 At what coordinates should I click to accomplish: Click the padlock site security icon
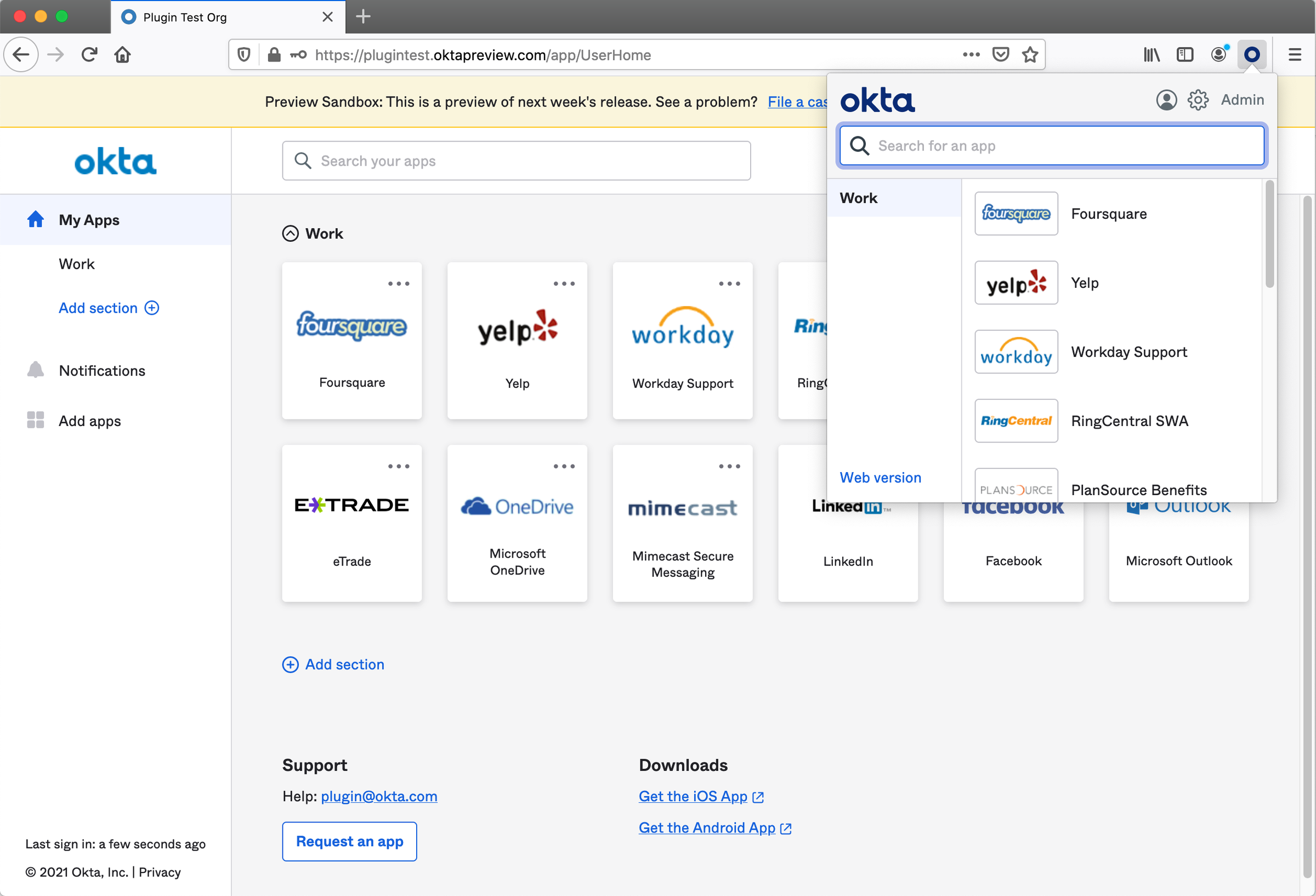pyautogui.click(x=274, y=55)
